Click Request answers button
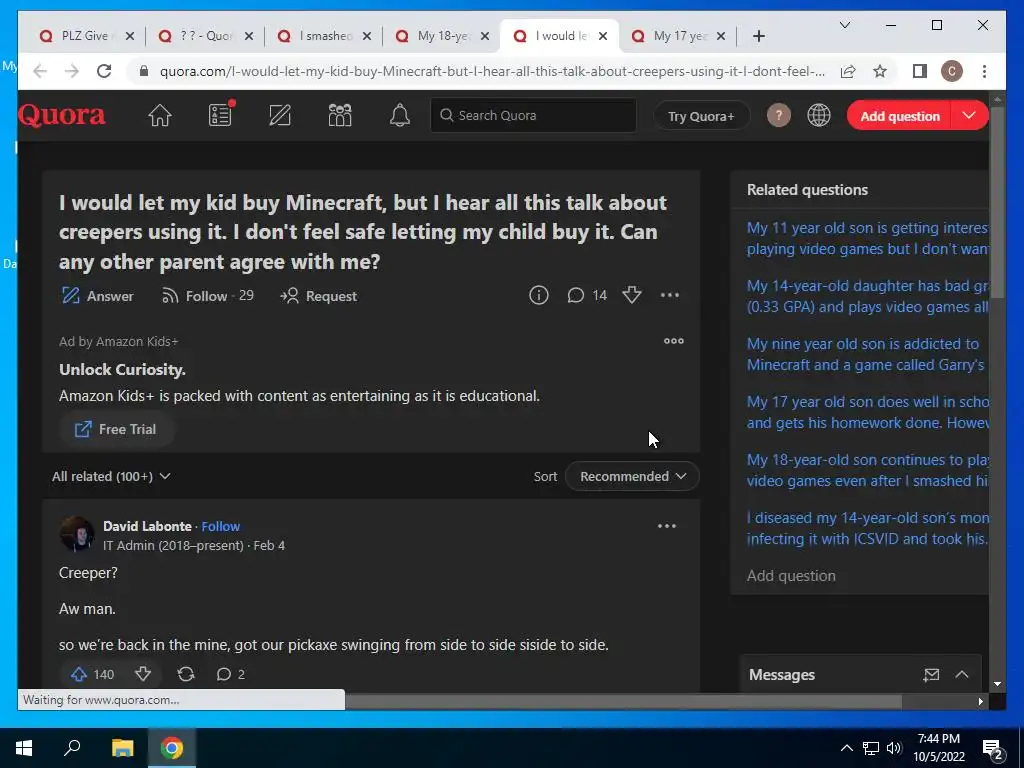1024x768 pixels. coord(319,296)
